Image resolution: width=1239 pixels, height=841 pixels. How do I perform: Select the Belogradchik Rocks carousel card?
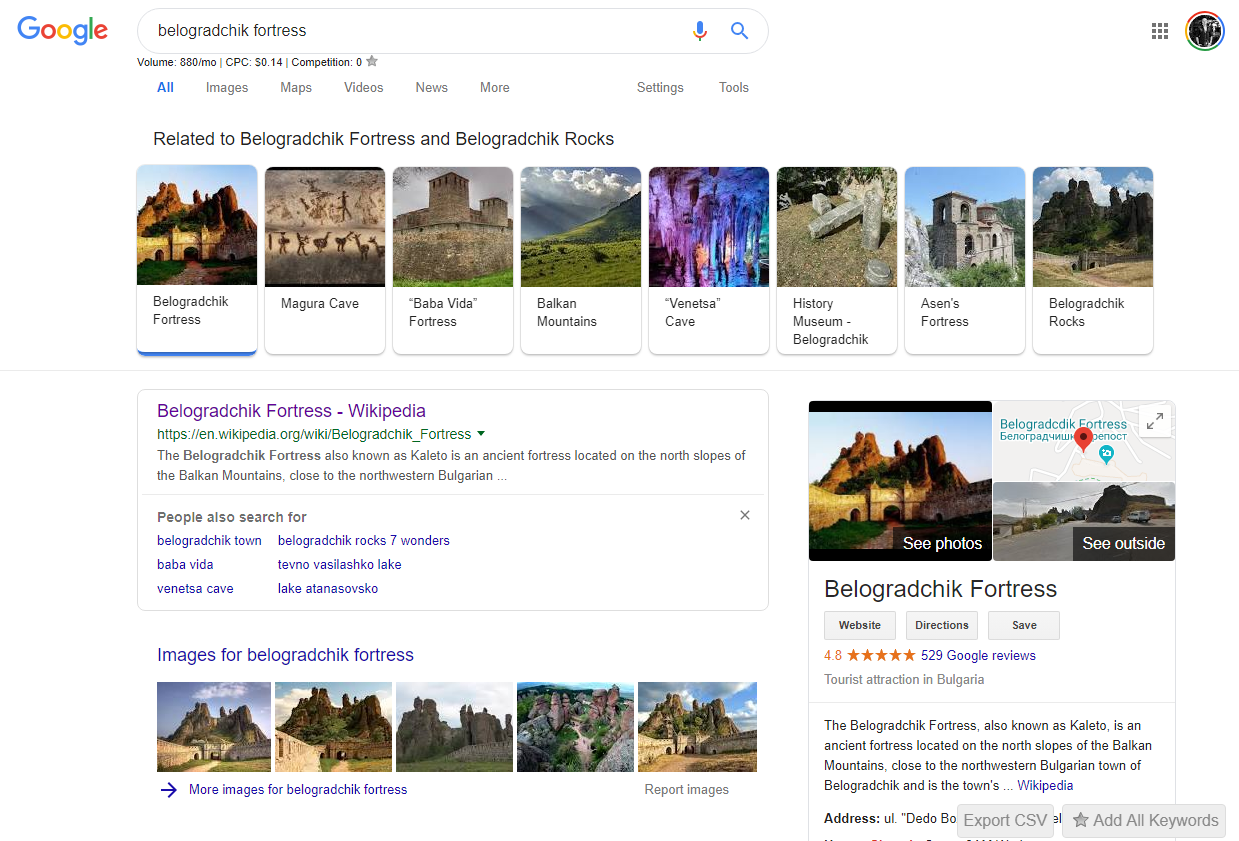pyautogui.click(x=1093, y=260)
